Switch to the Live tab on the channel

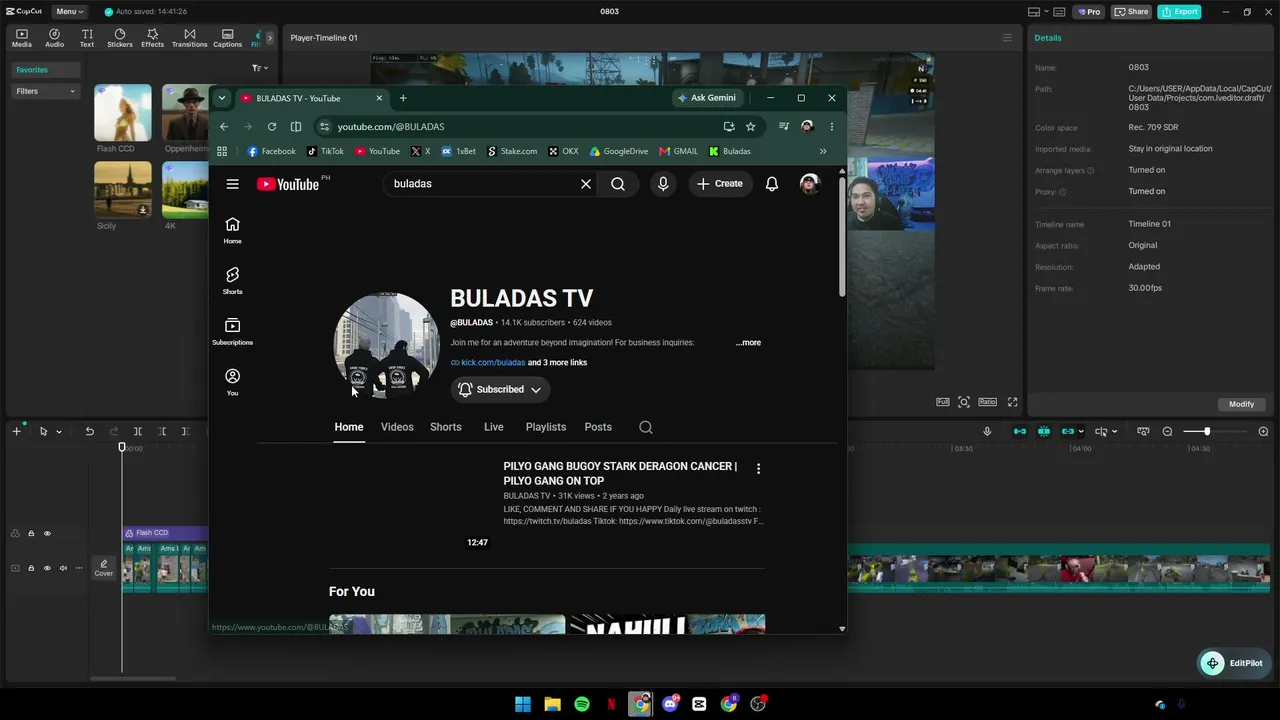494,427
